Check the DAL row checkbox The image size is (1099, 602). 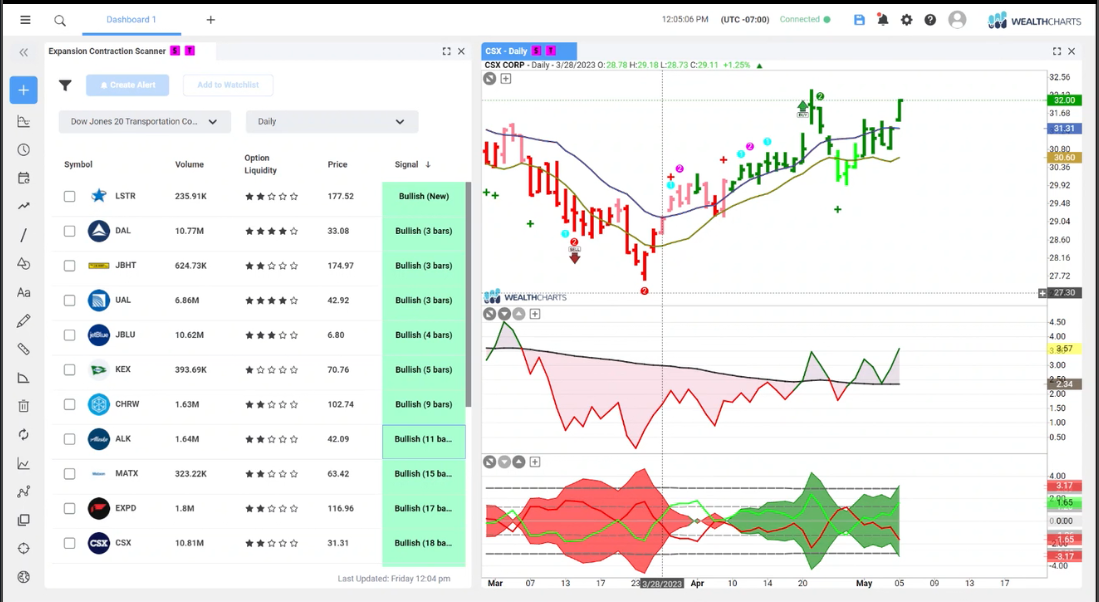pos(69,231)
